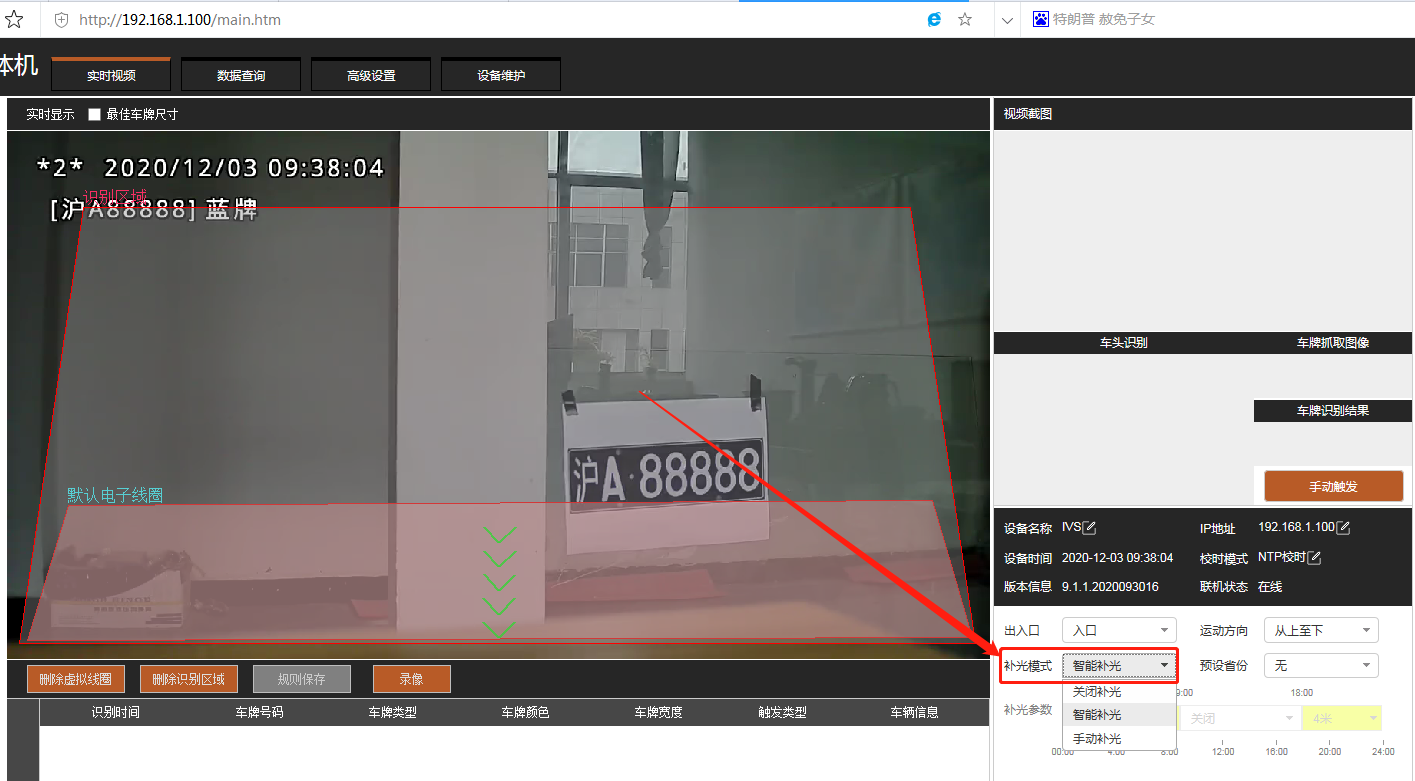Choose 智能补光 from the list
Screen dimensions: 1415x781
pyautogui.click(x=1119, y=715)
